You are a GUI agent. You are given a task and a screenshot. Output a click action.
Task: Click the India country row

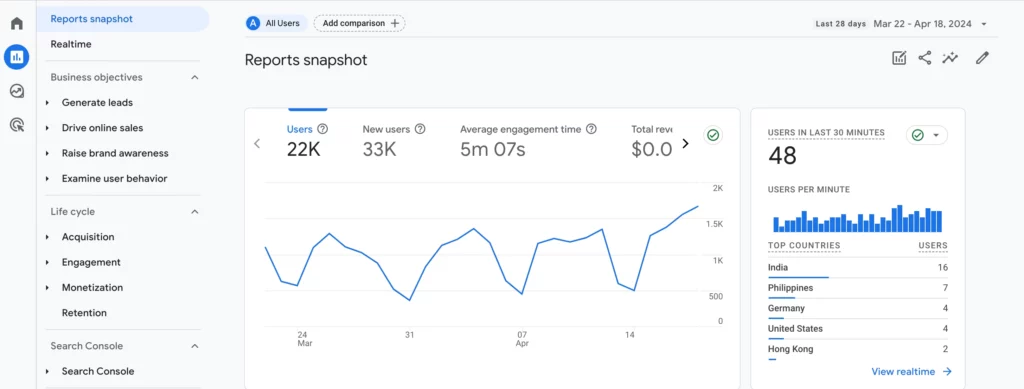(x=858, y=268)
